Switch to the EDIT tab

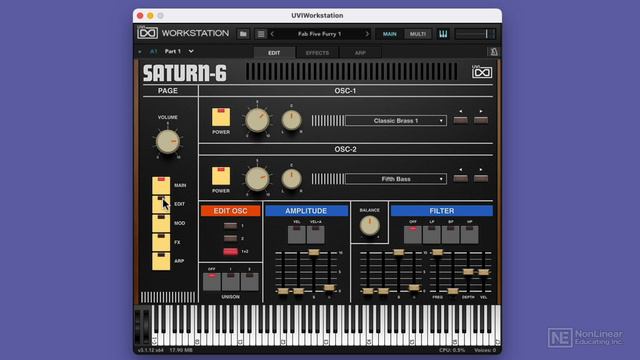coord(274,53)
